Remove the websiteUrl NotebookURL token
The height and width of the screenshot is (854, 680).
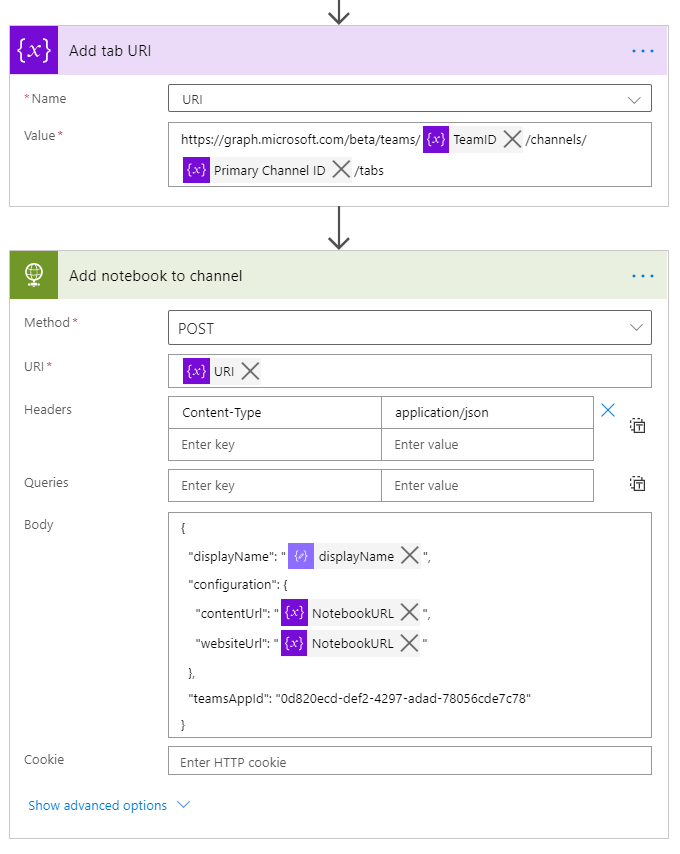409,644
